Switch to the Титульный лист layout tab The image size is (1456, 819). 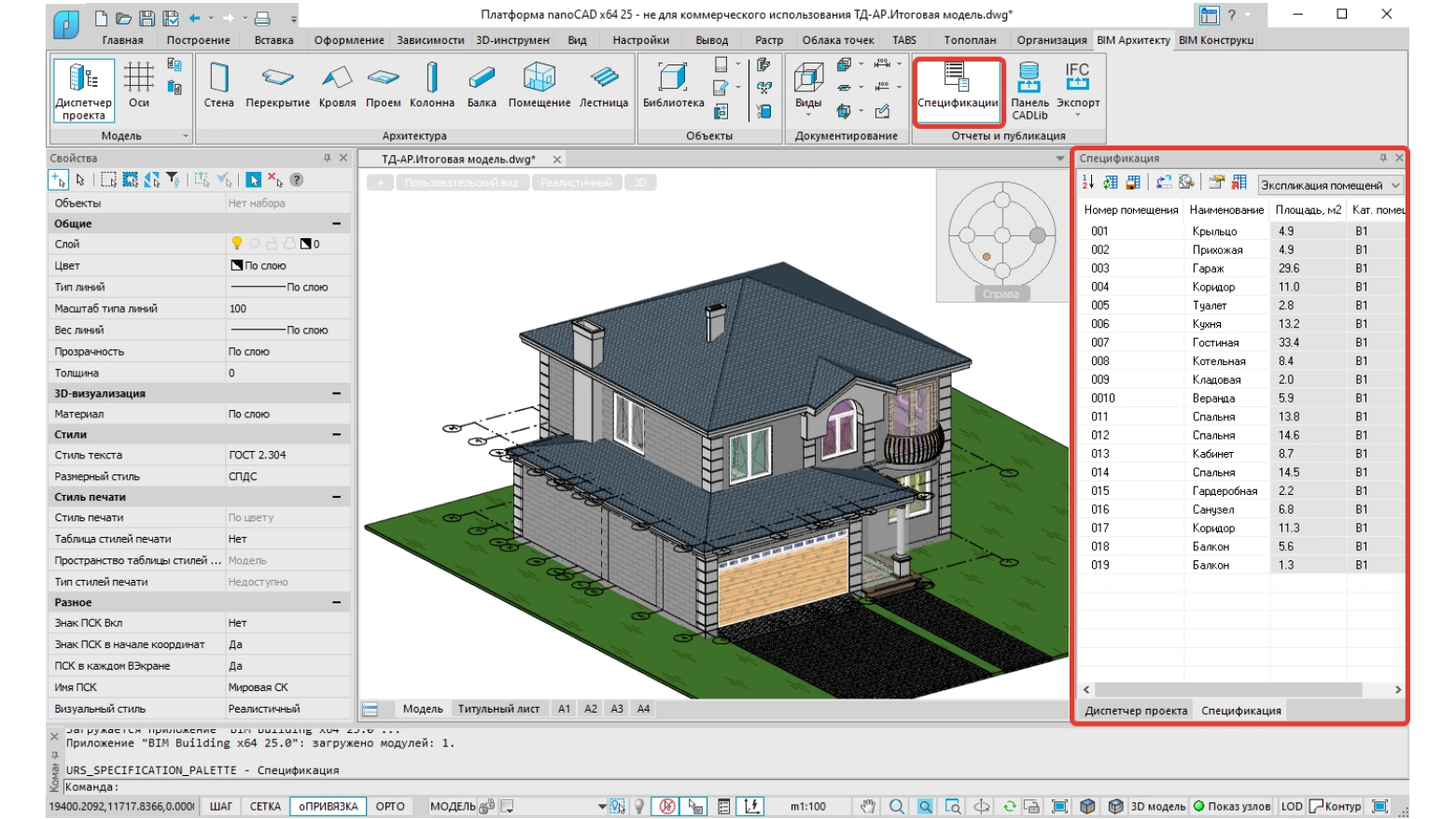click(498, 709)
